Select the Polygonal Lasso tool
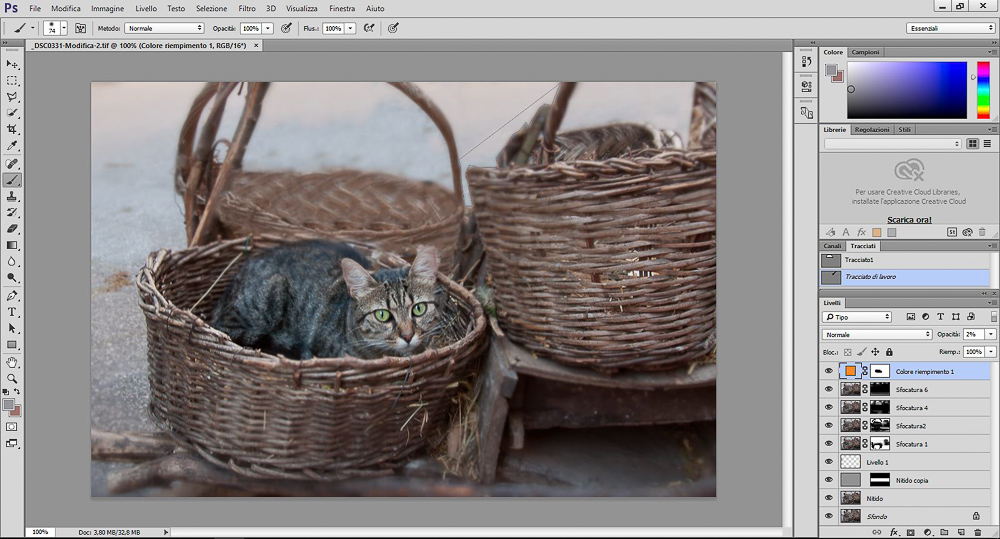1000x539 pixels. (12, 97)
